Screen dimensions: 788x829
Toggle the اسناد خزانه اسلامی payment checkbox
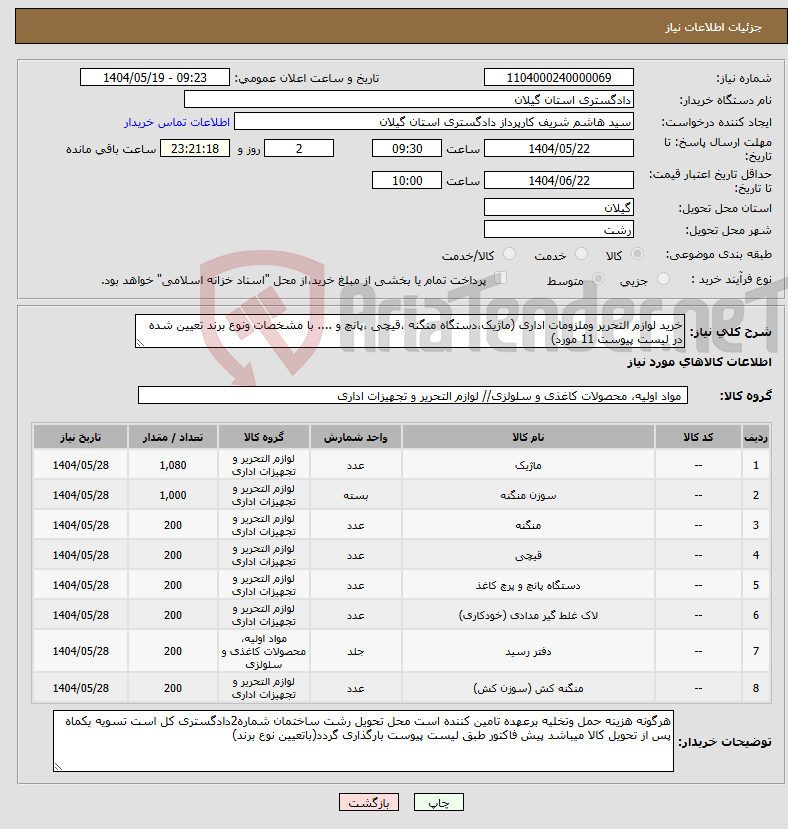click(x=500, y=278)
